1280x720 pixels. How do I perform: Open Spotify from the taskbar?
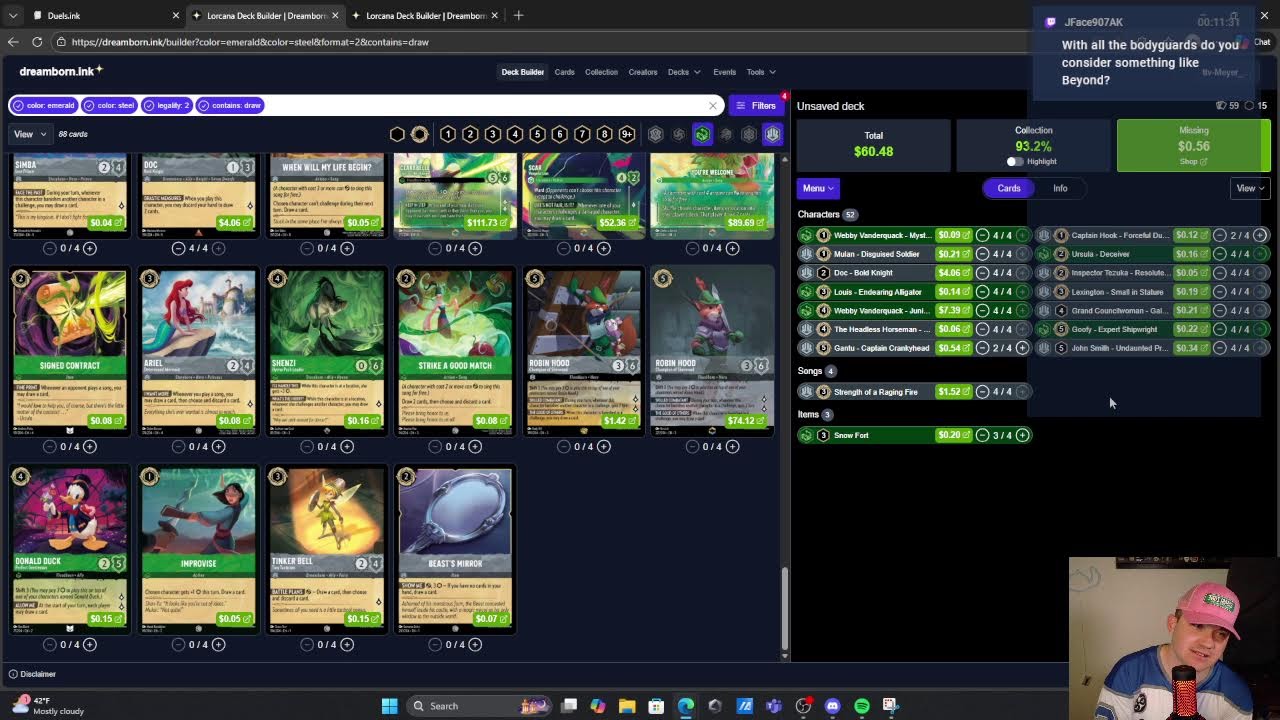862,706
